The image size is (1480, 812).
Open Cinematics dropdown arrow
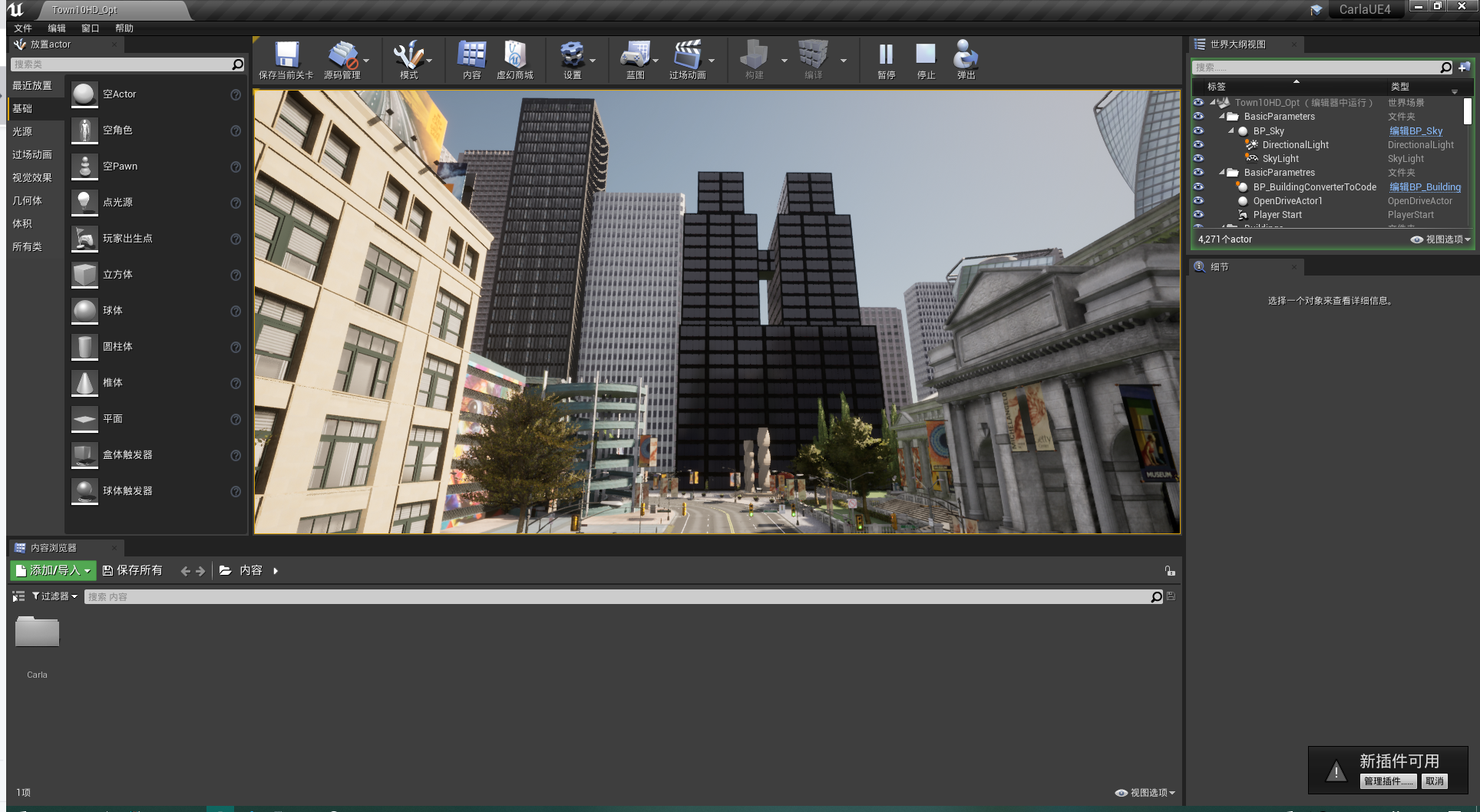click(712, 61)
